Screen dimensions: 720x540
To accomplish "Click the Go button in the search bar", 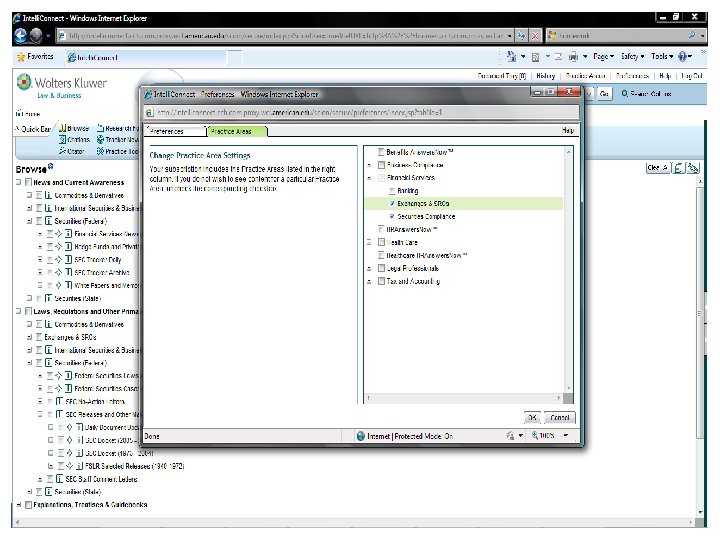I will coord(604,94).
